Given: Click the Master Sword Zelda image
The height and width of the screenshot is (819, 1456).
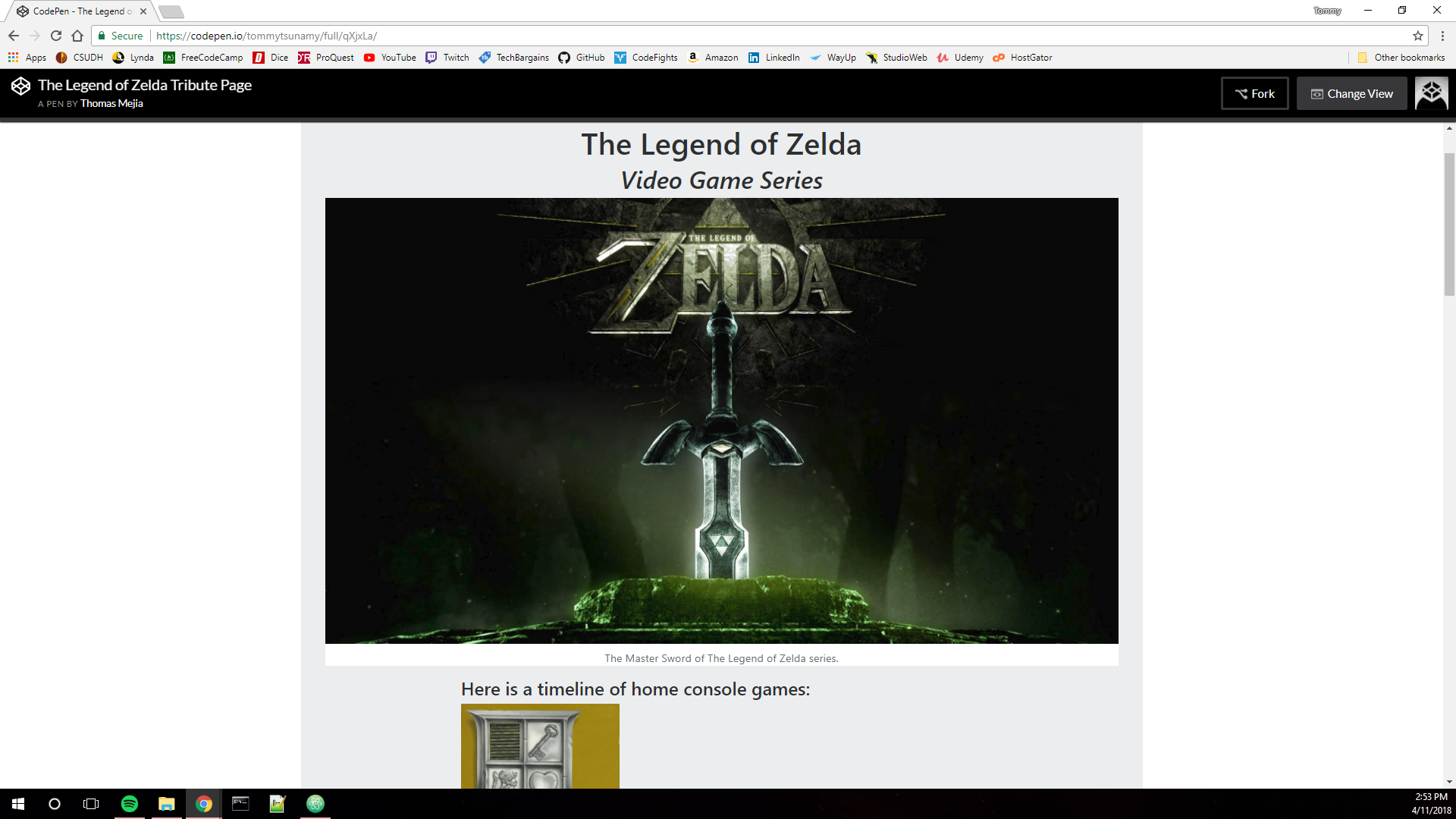Looking at the screenshot, I should pos(722,421).
